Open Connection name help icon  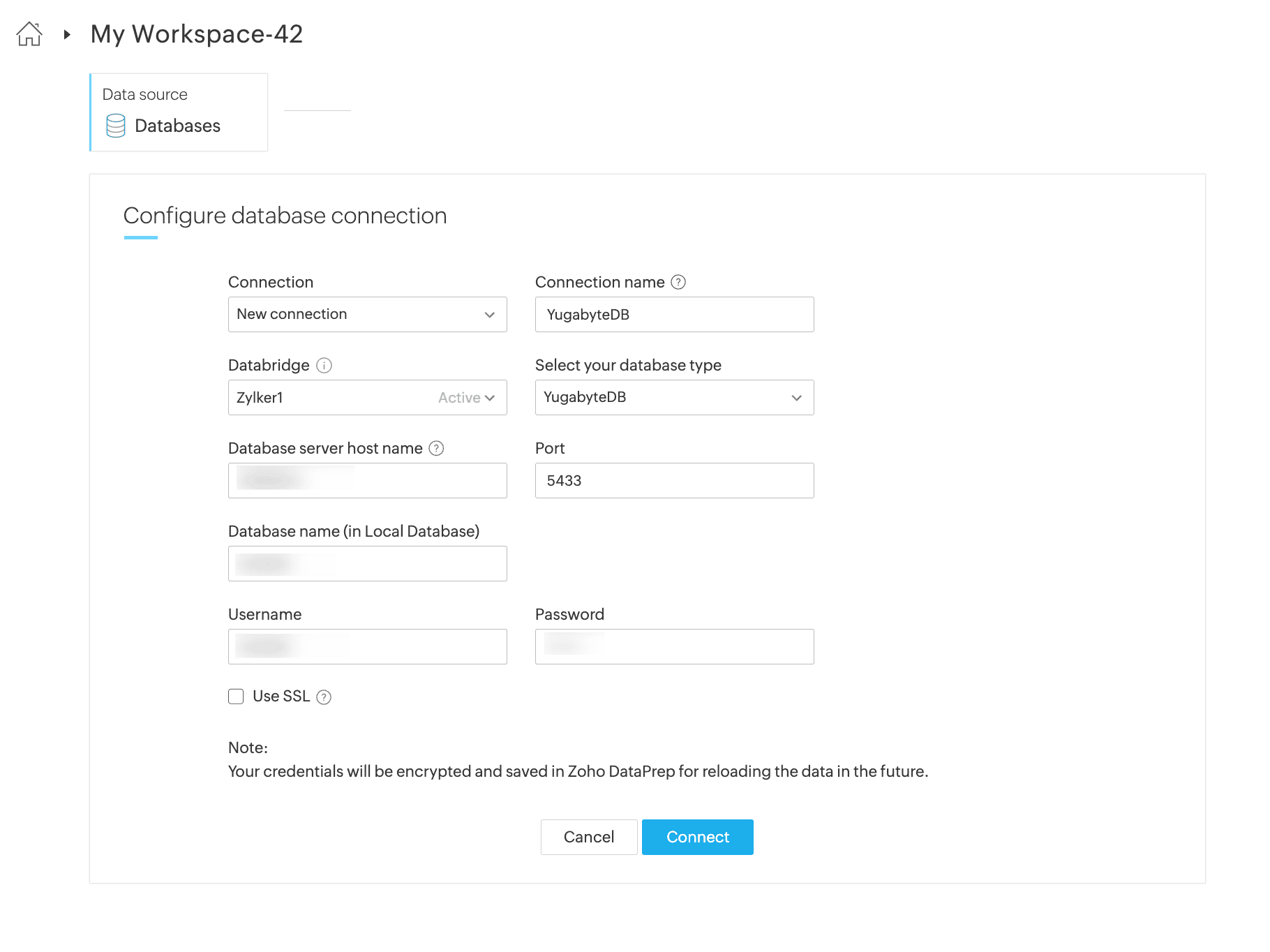(678, 282)
